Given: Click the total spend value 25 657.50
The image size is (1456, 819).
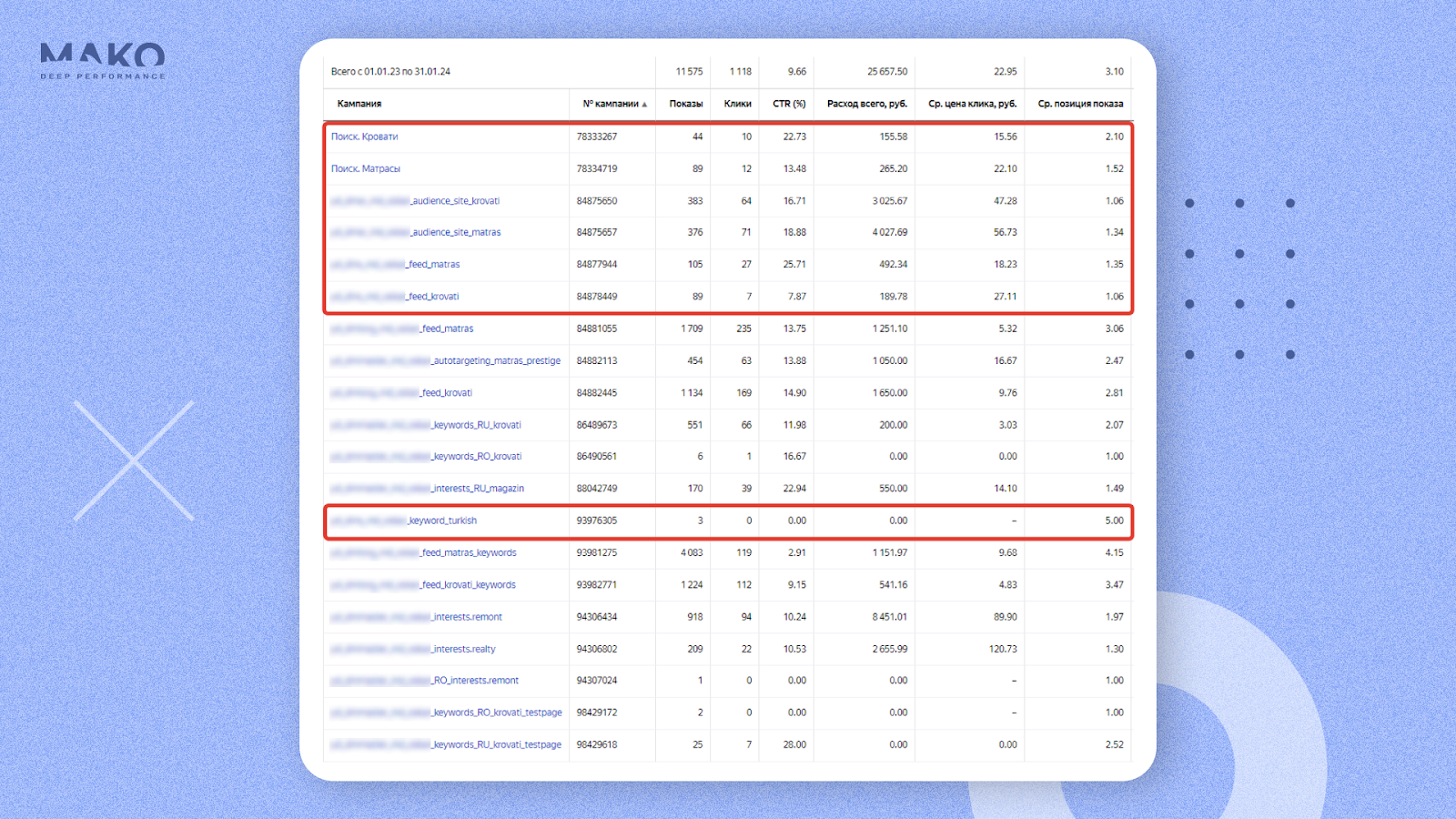Looking at the screenshot, I should pos(887,71).
